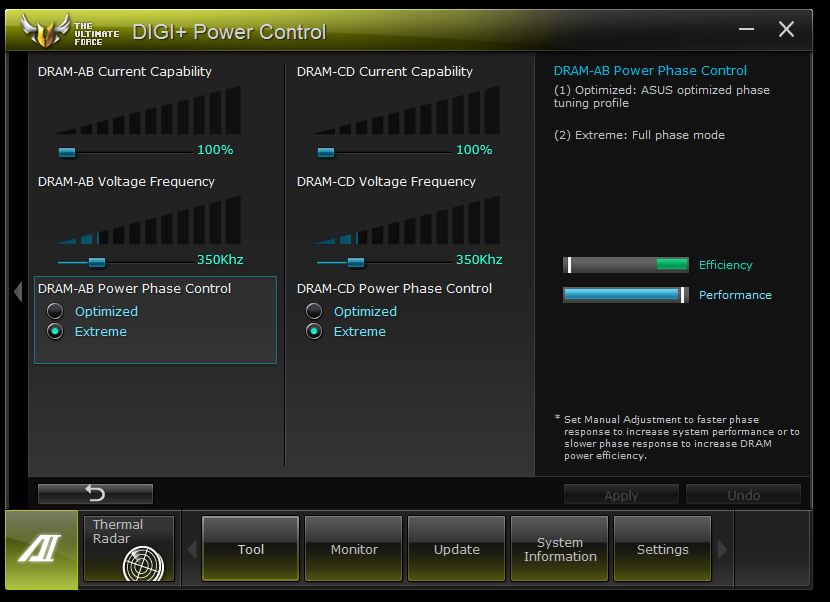
Task: Click the DRAM-AB Voltage Frequency bar graph
Action: click(147, 220)
